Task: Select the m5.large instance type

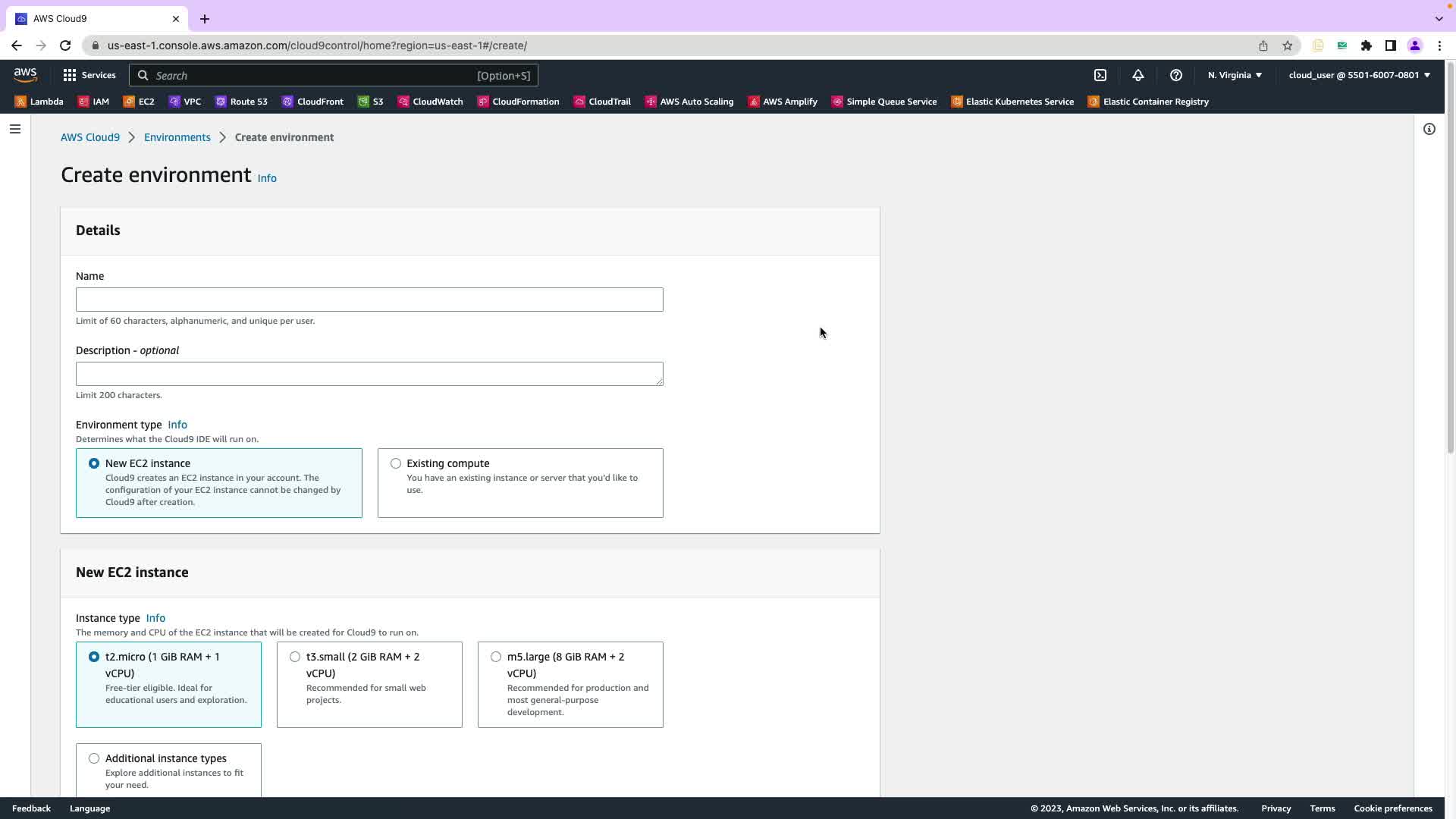Action: coord(496,657)
